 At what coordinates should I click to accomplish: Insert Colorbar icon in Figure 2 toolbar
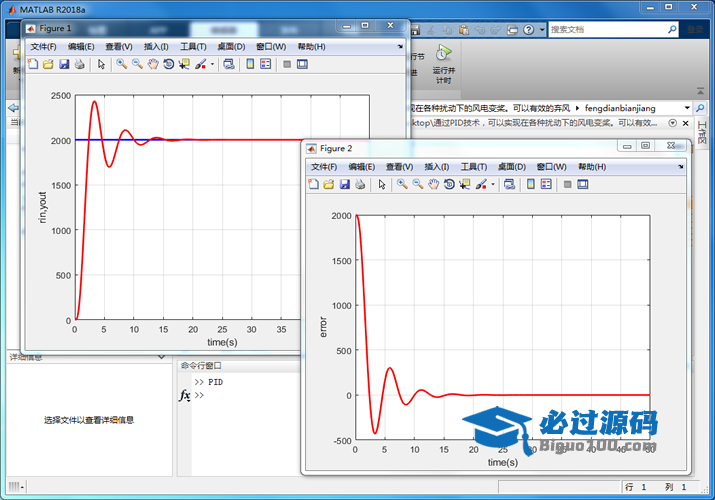530,184
